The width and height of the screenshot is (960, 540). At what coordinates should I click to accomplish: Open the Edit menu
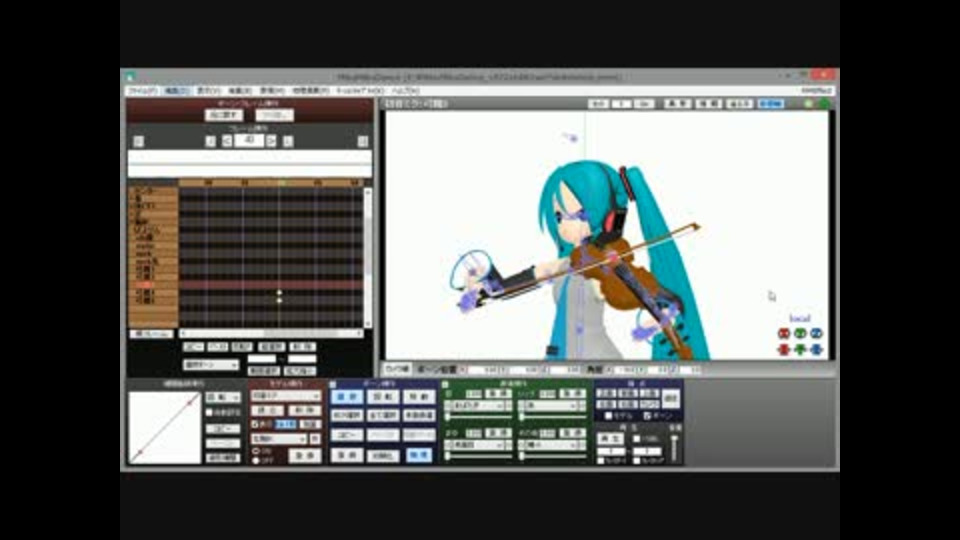tap(178, 91)
